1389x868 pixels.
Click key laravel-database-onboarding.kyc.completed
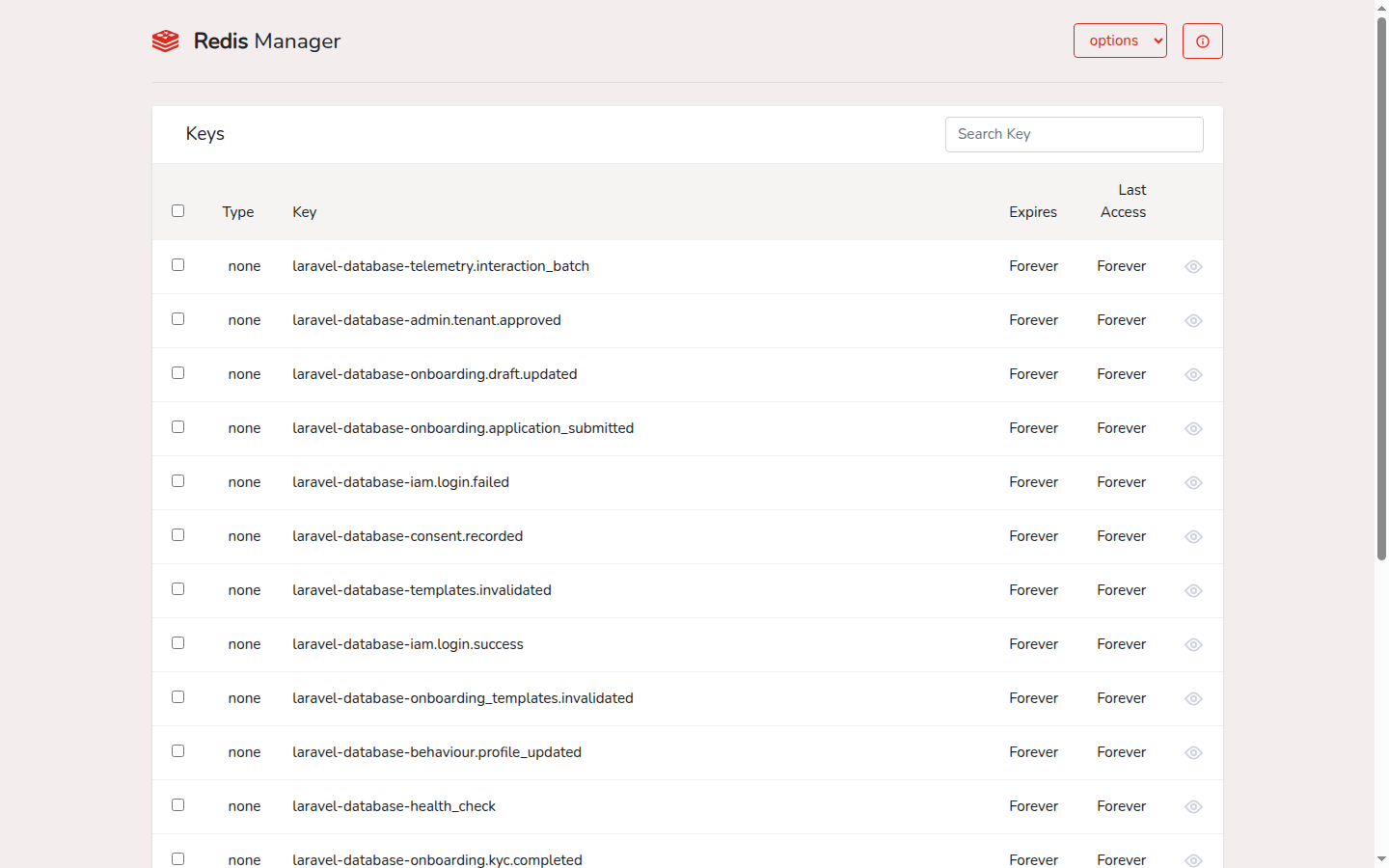click(x=437, y=859)
